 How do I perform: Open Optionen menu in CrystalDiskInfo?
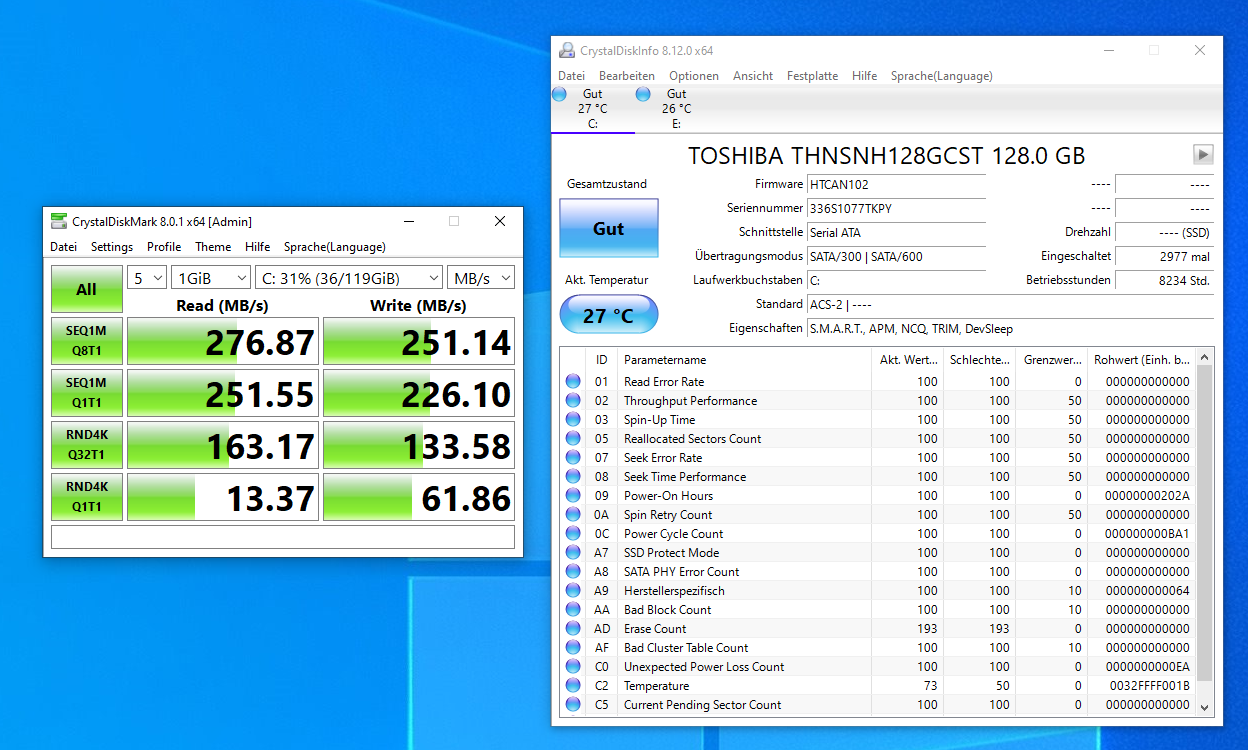694,76
